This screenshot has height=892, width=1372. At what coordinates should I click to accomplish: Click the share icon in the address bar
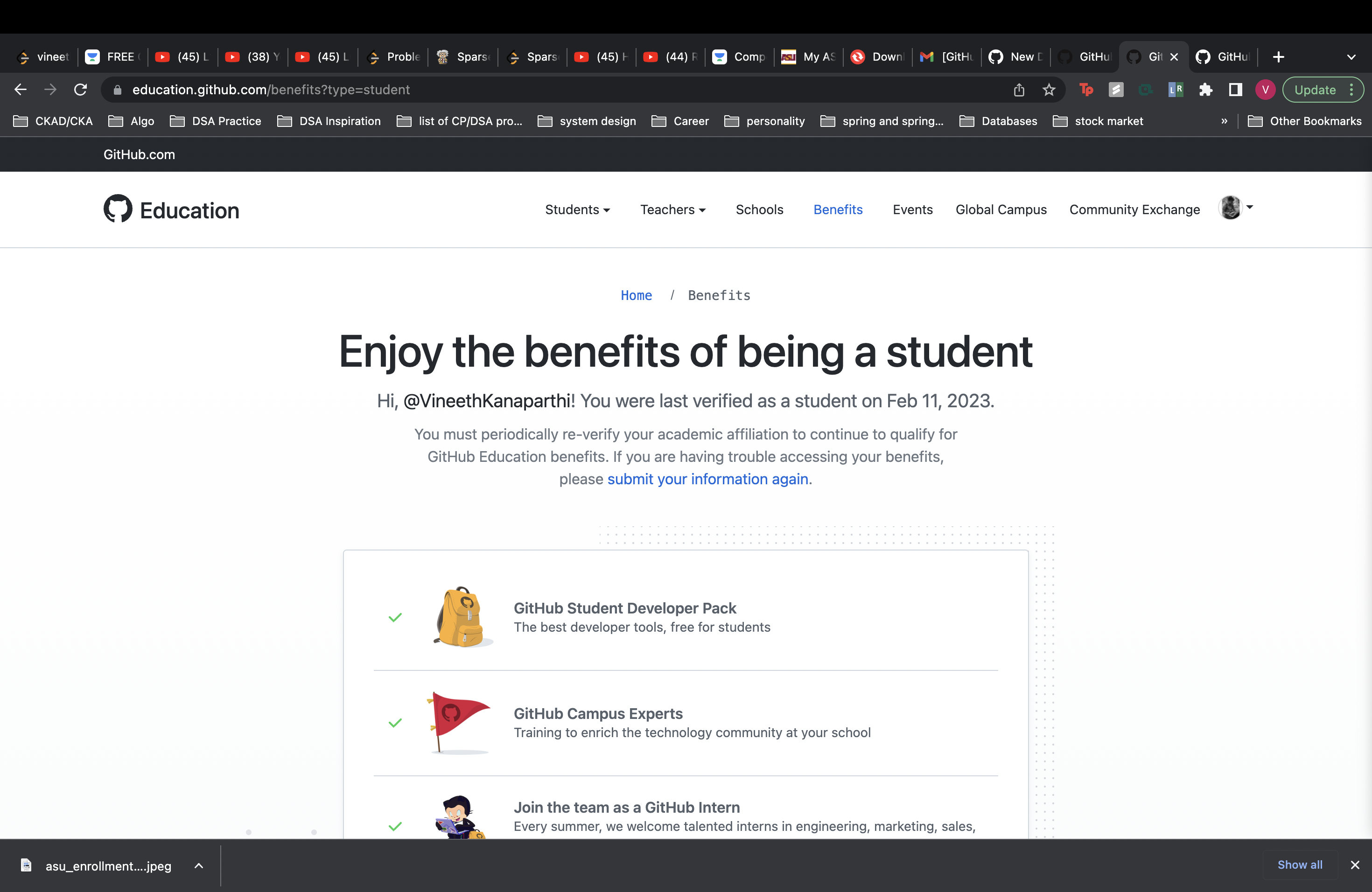tap(1019, 90)
